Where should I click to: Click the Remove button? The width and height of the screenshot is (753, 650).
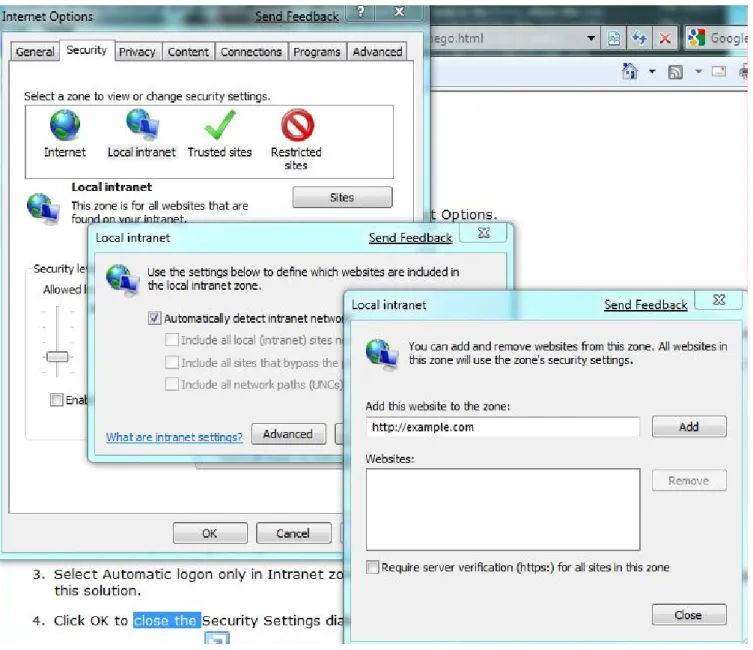point(689,481)
